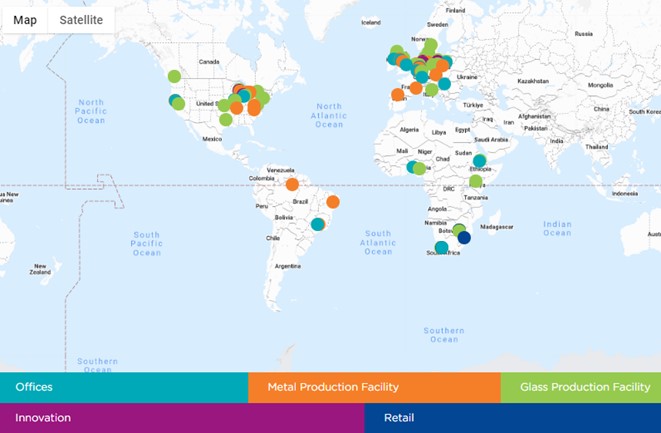Show Glass Production Facility locations
The image size is (661, 433).
[581, 387]
